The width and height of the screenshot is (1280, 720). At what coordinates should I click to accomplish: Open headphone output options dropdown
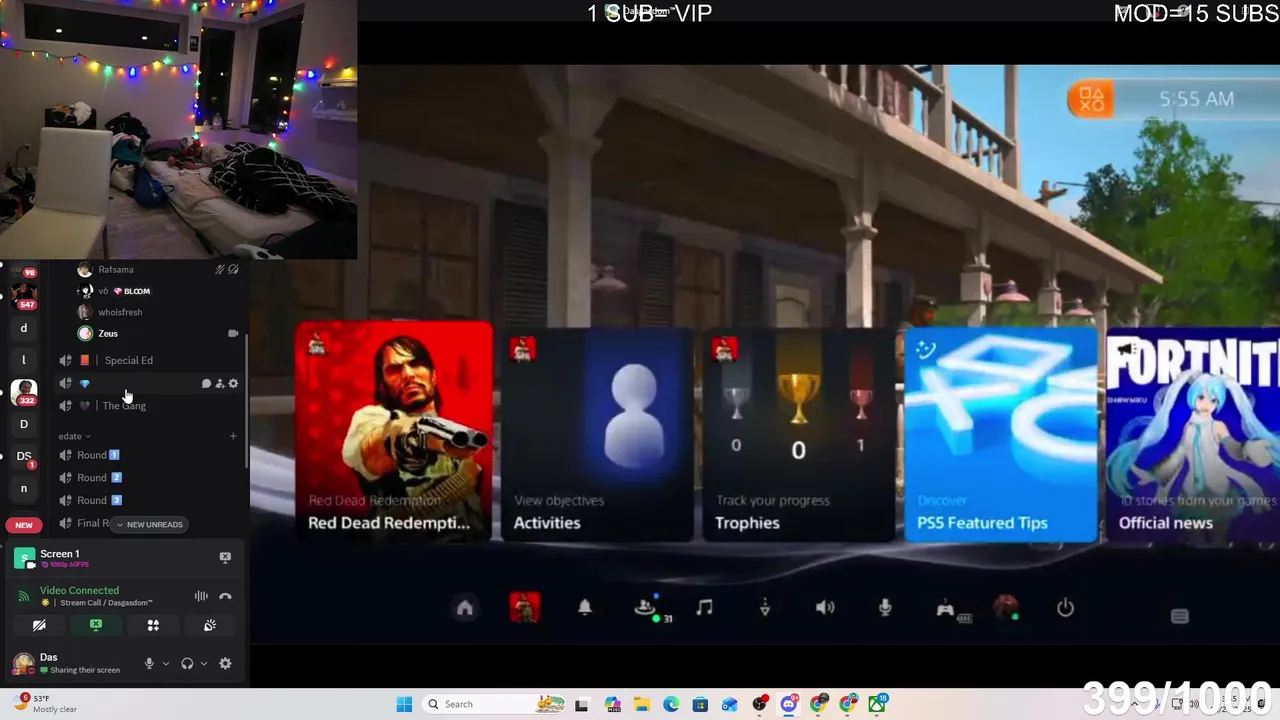point(204,663)
